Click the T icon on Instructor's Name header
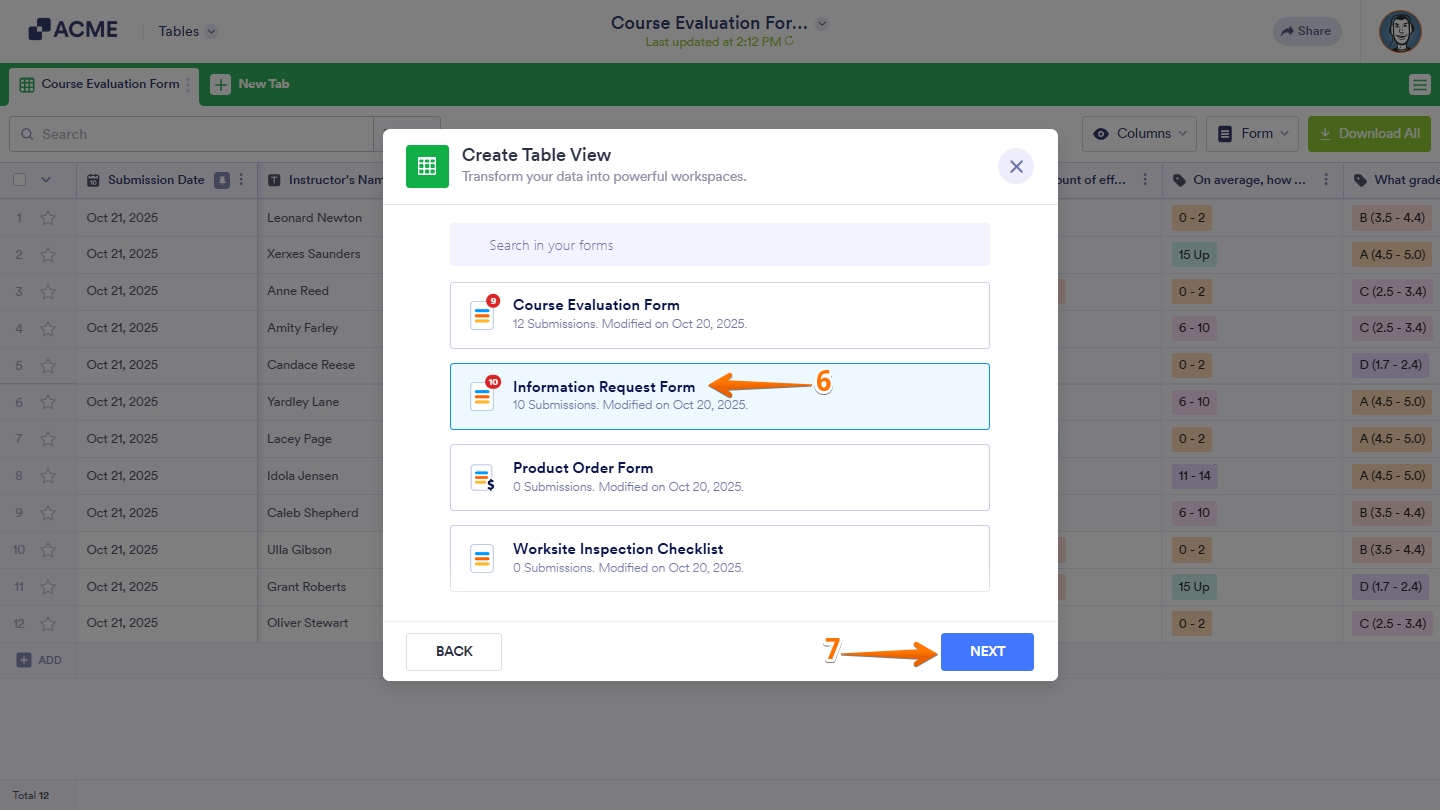Image resolution: width=1440 pixels, height=810 pixels. 274,180
